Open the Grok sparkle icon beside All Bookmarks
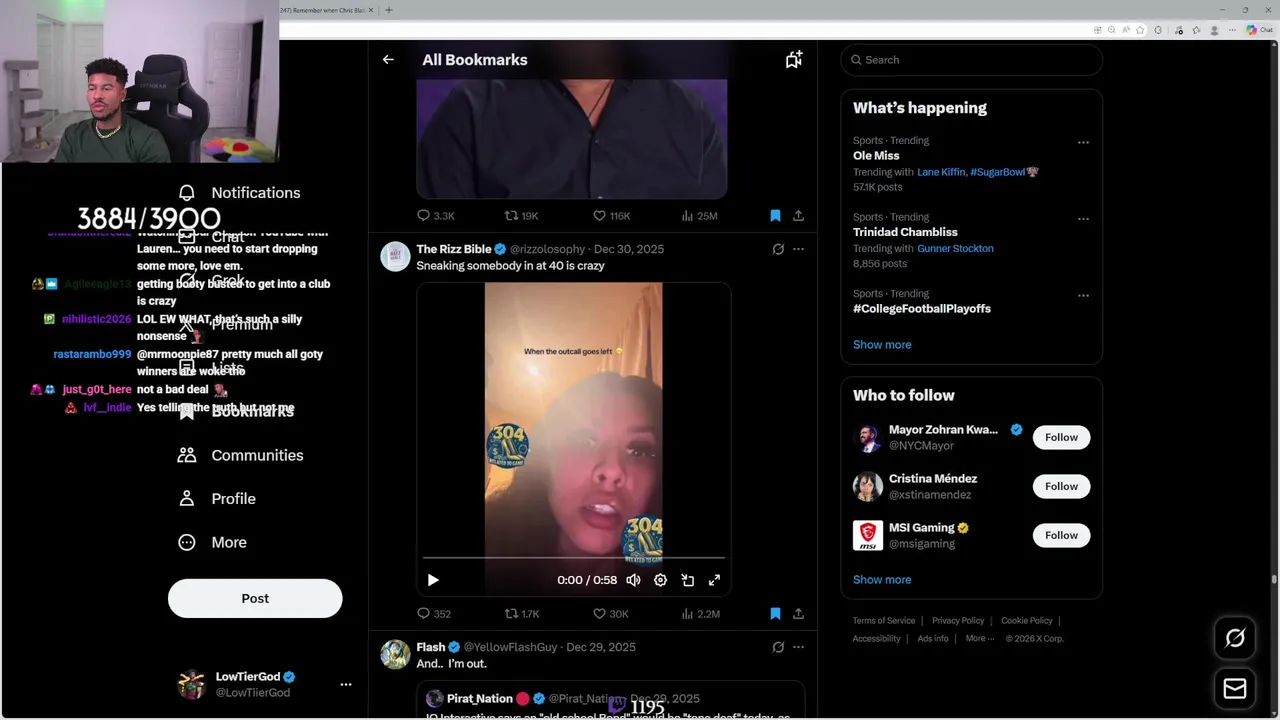1280x720 pixels. (x=794, y=60)
